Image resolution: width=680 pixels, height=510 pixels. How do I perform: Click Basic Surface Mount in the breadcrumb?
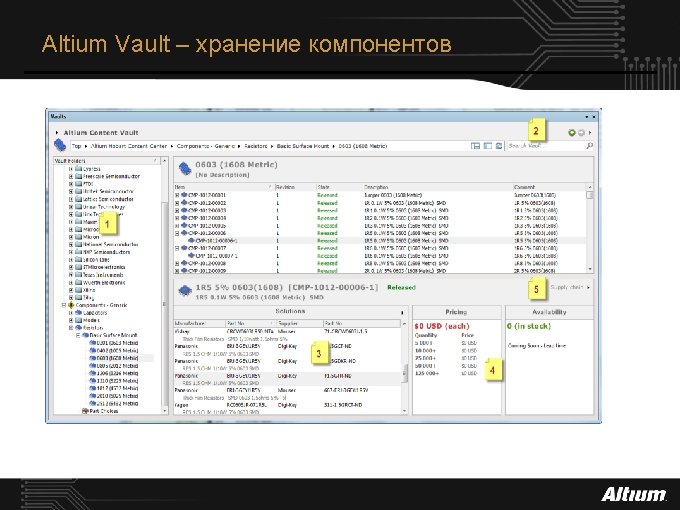pyautogui.click(x=303, y=146)
